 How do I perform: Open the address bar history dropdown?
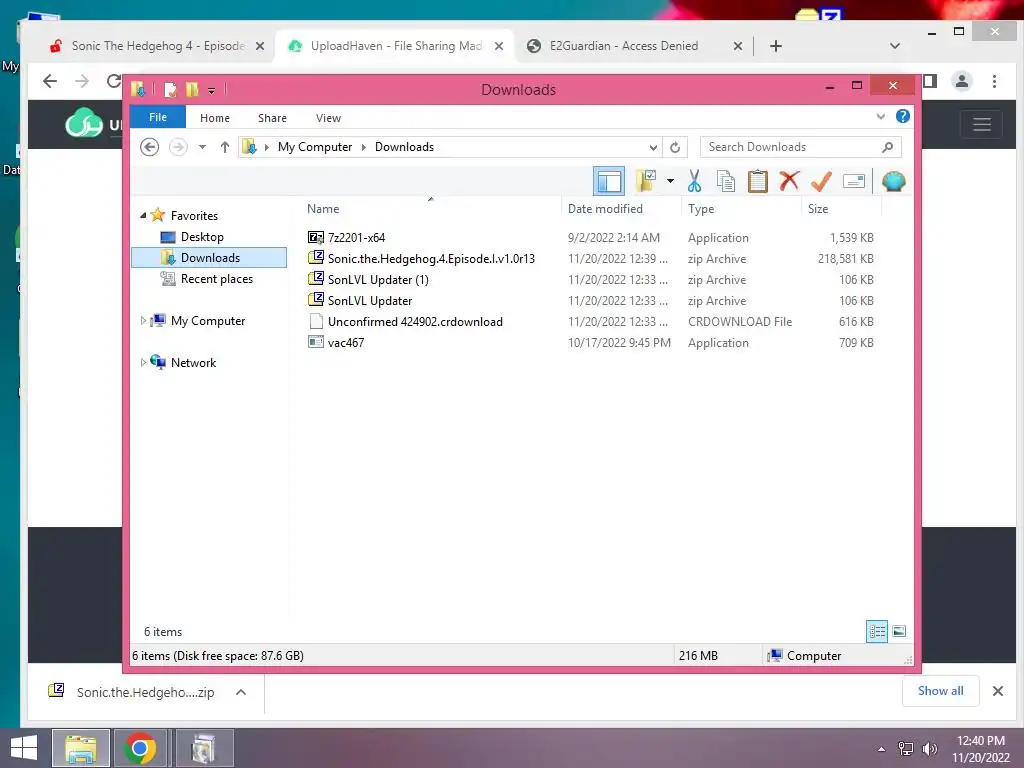pyautogui.click(x=652, y=147)
